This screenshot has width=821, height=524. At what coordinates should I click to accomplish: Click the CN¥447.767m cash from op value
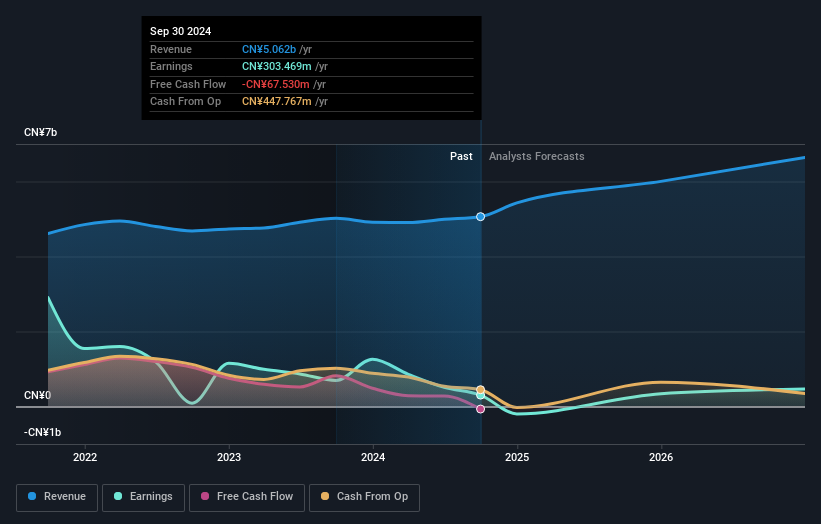point(276,102)
